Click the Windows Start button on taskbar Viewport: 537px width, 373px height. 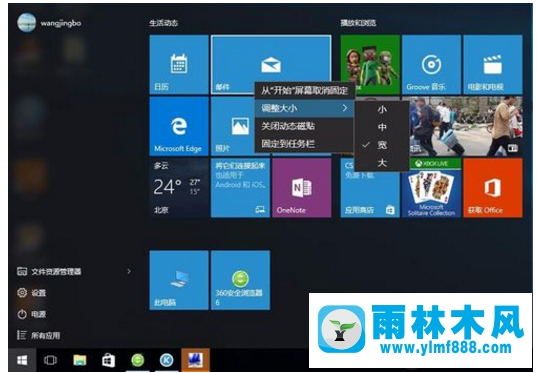[22, 360]
